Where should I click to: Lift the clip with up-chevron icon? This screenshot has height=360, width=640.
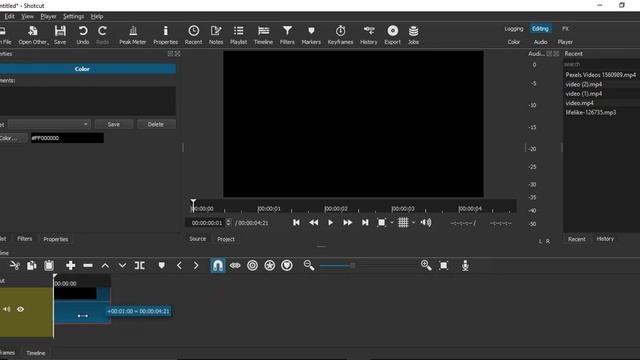(x=105, y=266)
